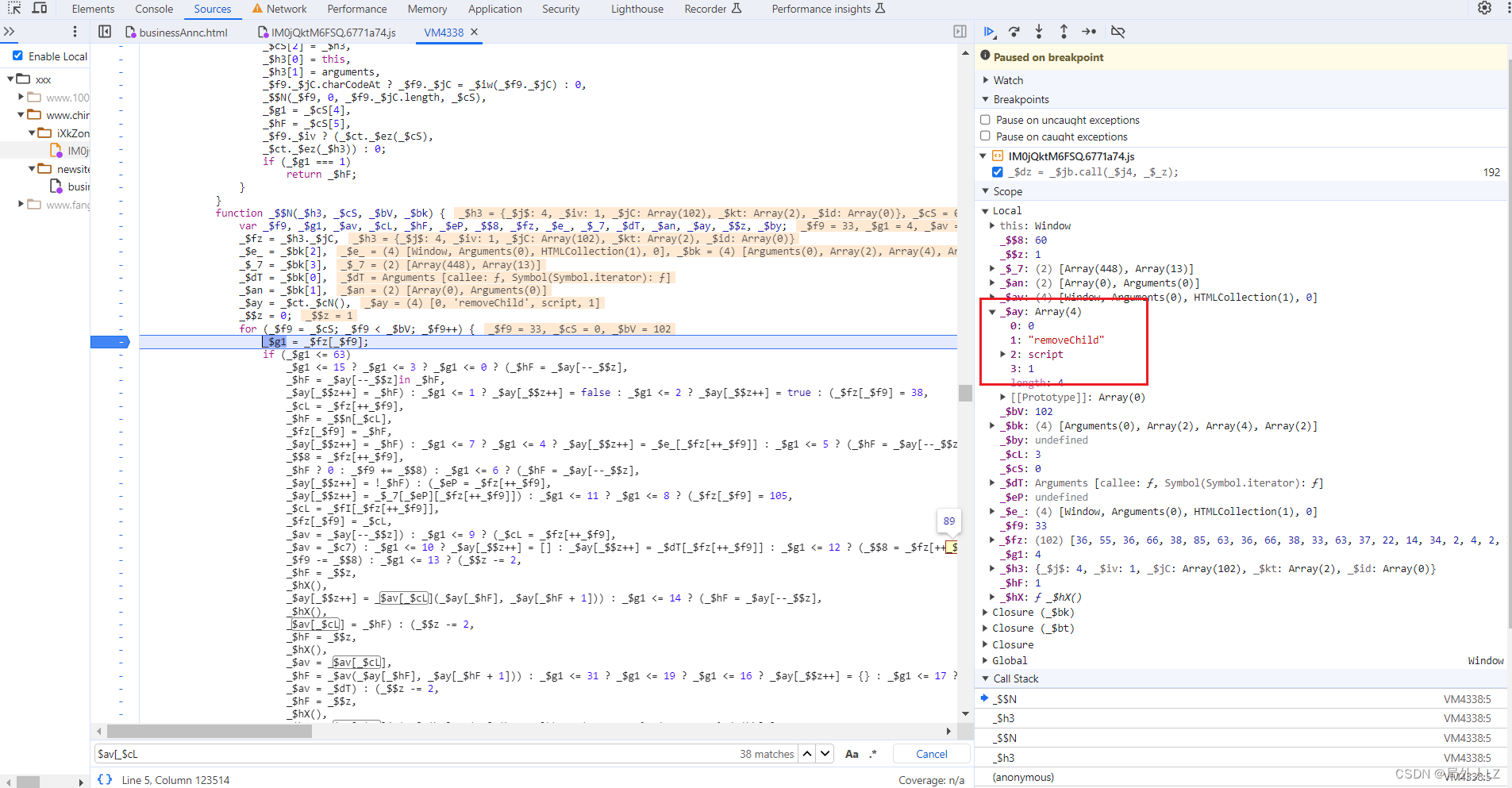
Task: Step out of current function
Action: pyautogui.click(x=1064, y=32)
